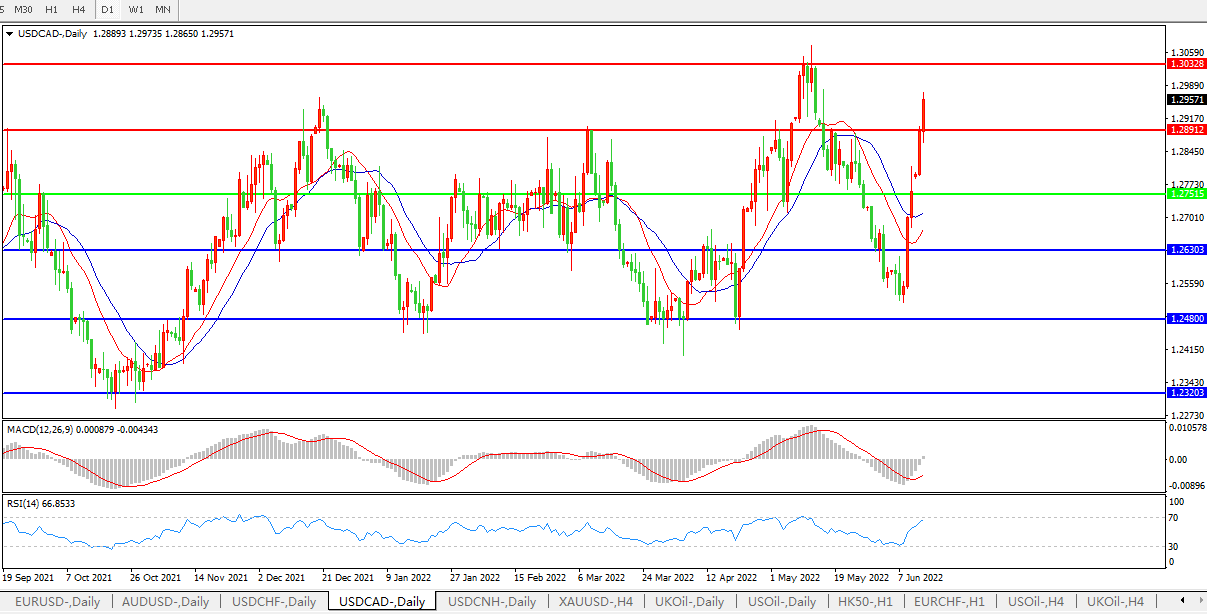Screen dimensions: 1207x614
Task: Switch to the W1 weekly timeframe
Action: (136, 9)
